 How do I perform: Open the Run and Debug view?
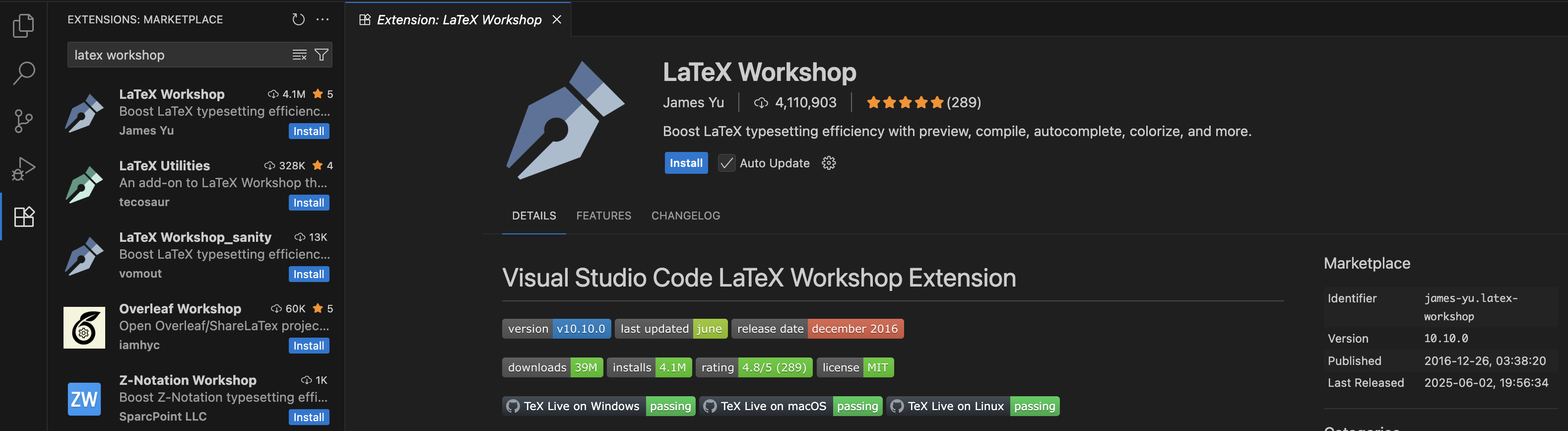23,169
